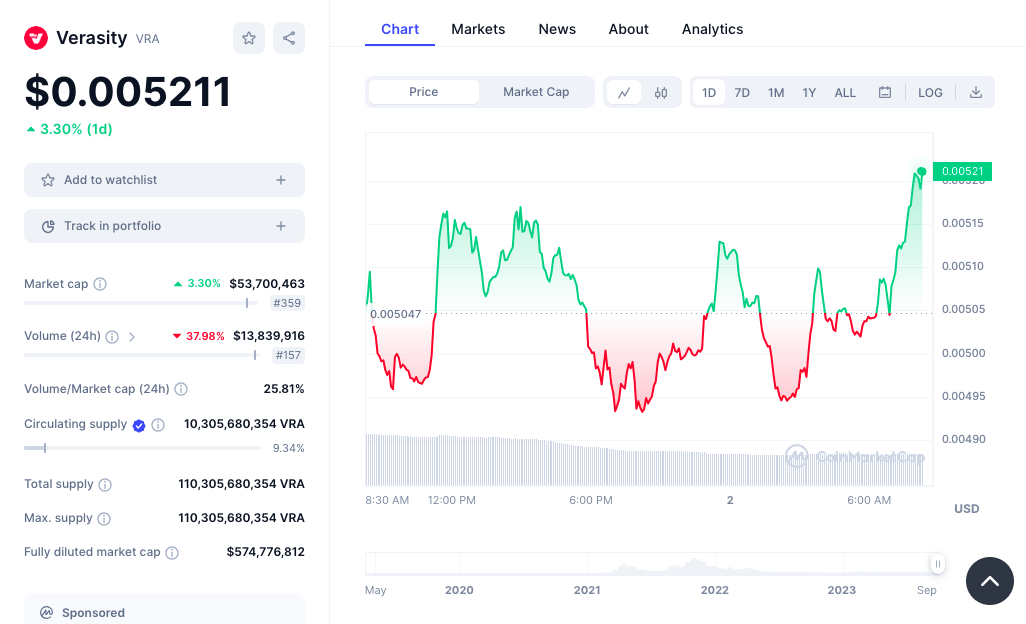Click the $13,839,916 volume value

pyautogui.click(x=269, y=336)
